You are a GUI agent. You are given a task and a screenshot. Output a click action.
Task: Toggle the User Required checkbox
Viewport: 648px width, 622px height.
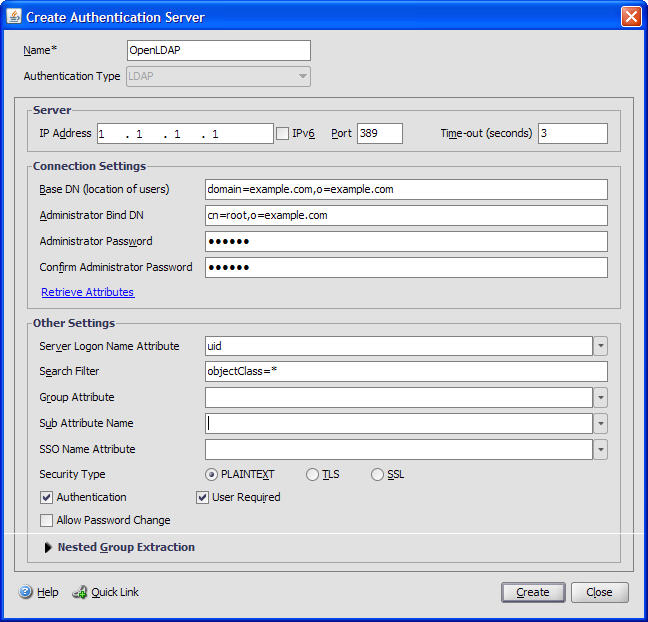pyautogui.click(x=202, y=497)
